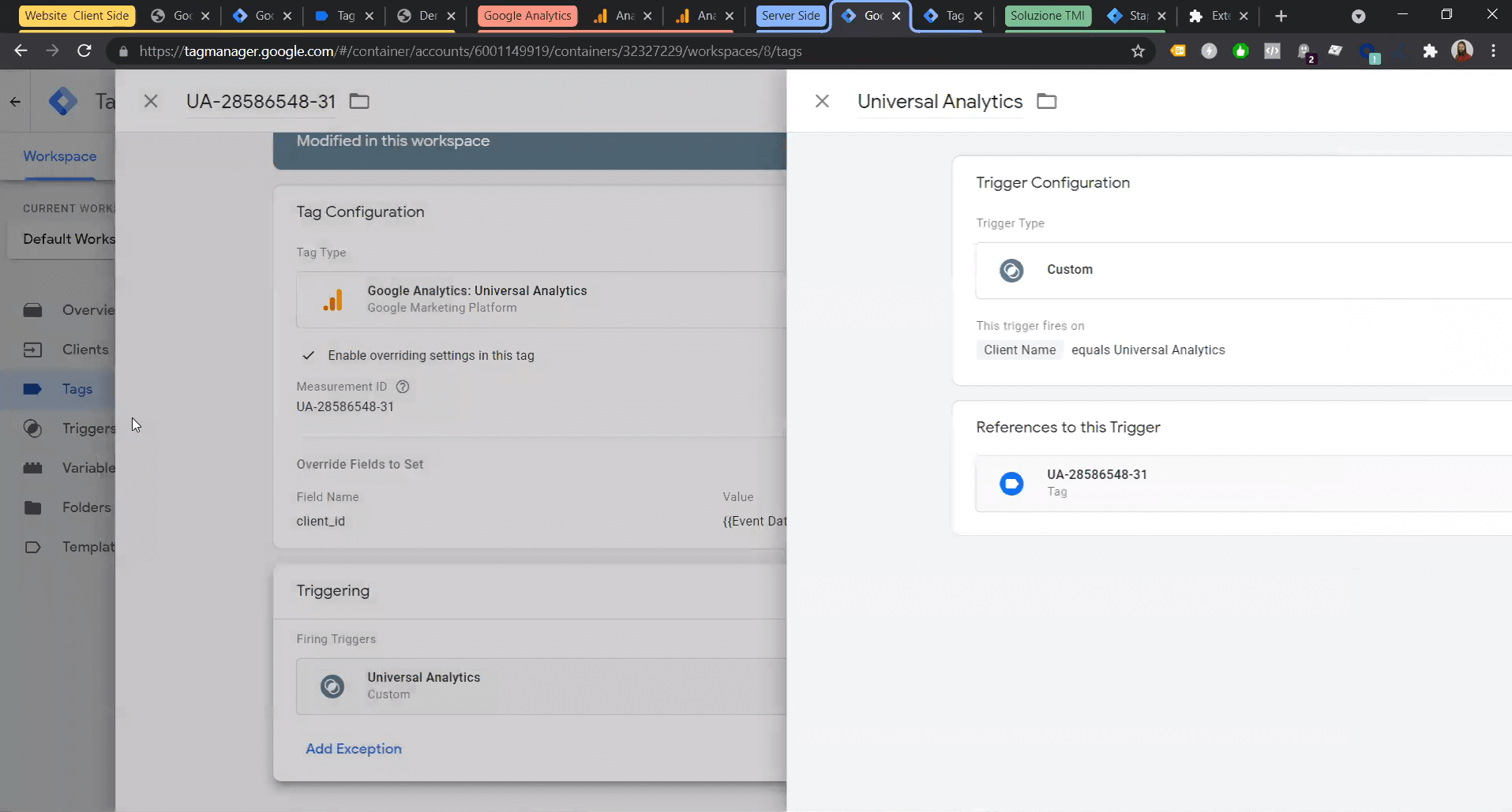
Task: Open Chrome profile avatar
Action: click(1462, 51)
